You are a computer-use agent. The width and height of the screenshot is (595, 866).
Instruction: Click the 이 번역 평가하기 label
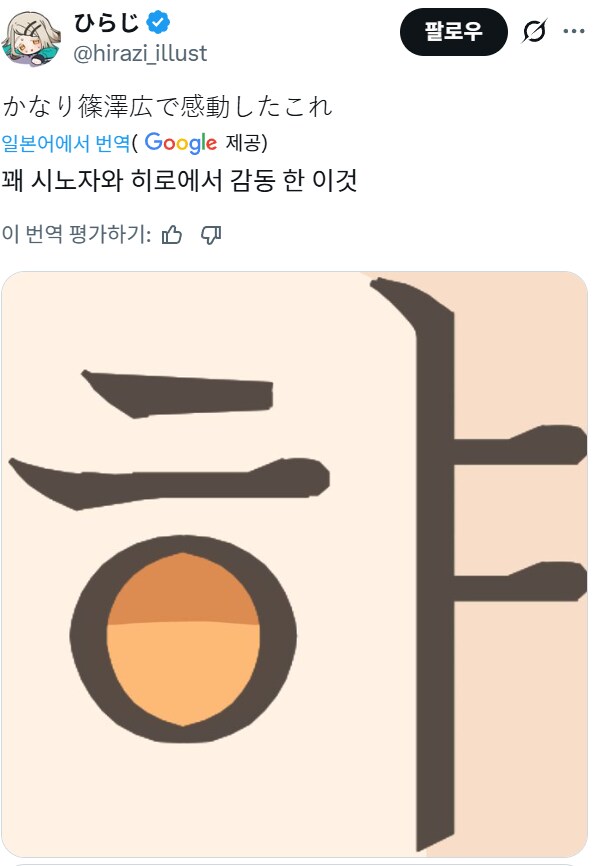coord(76,235)
